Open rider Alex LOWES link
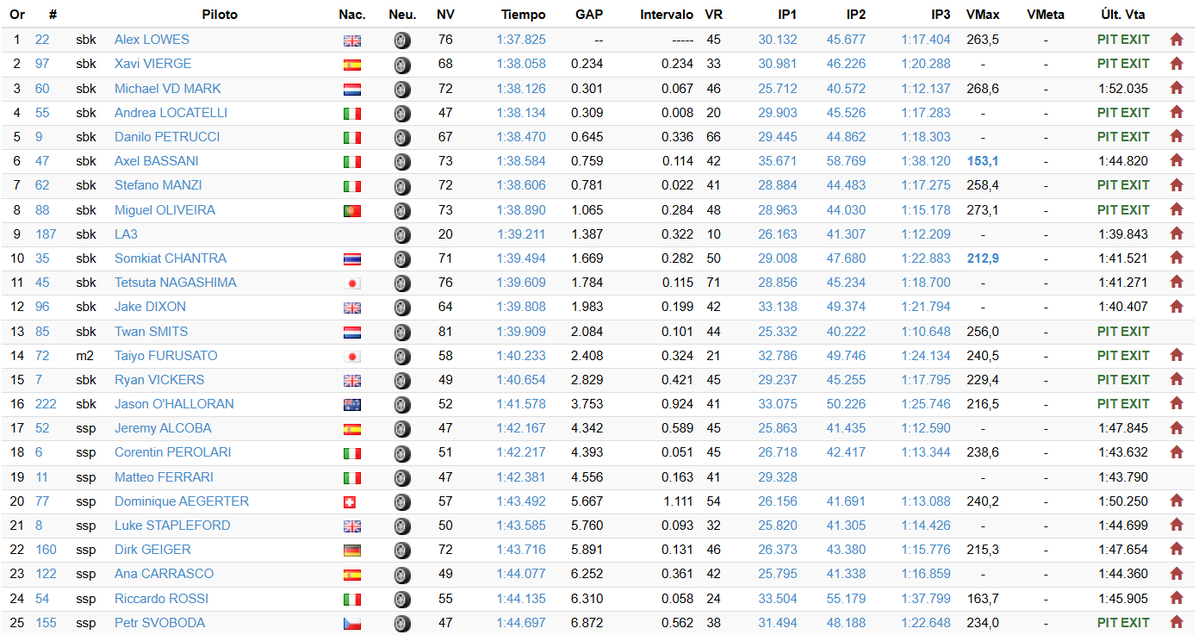This screenshot has width=1199, height=641. point(151,40)
